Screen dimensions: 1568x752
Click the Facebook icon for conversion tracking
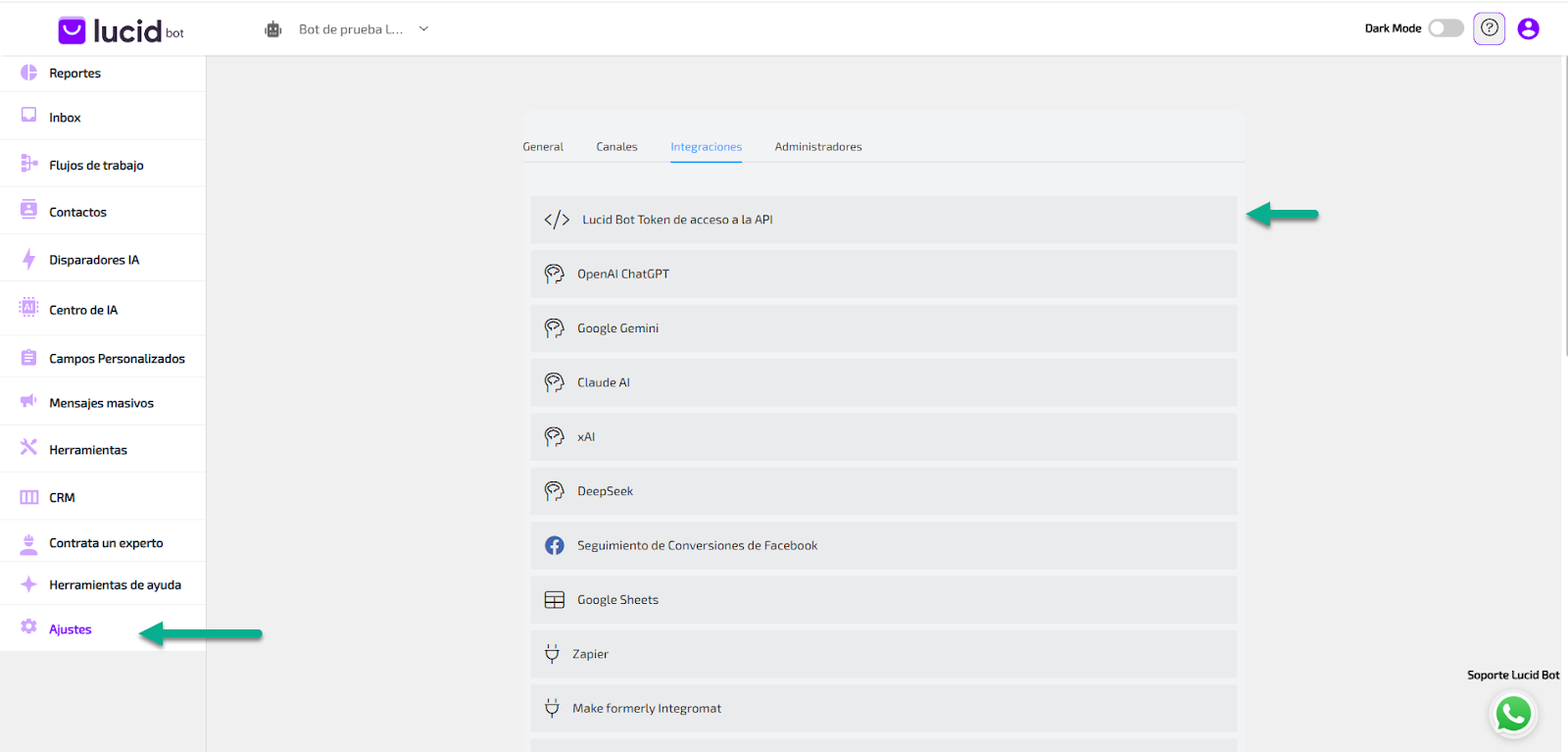pyautogui.click(x=555, y=545)
